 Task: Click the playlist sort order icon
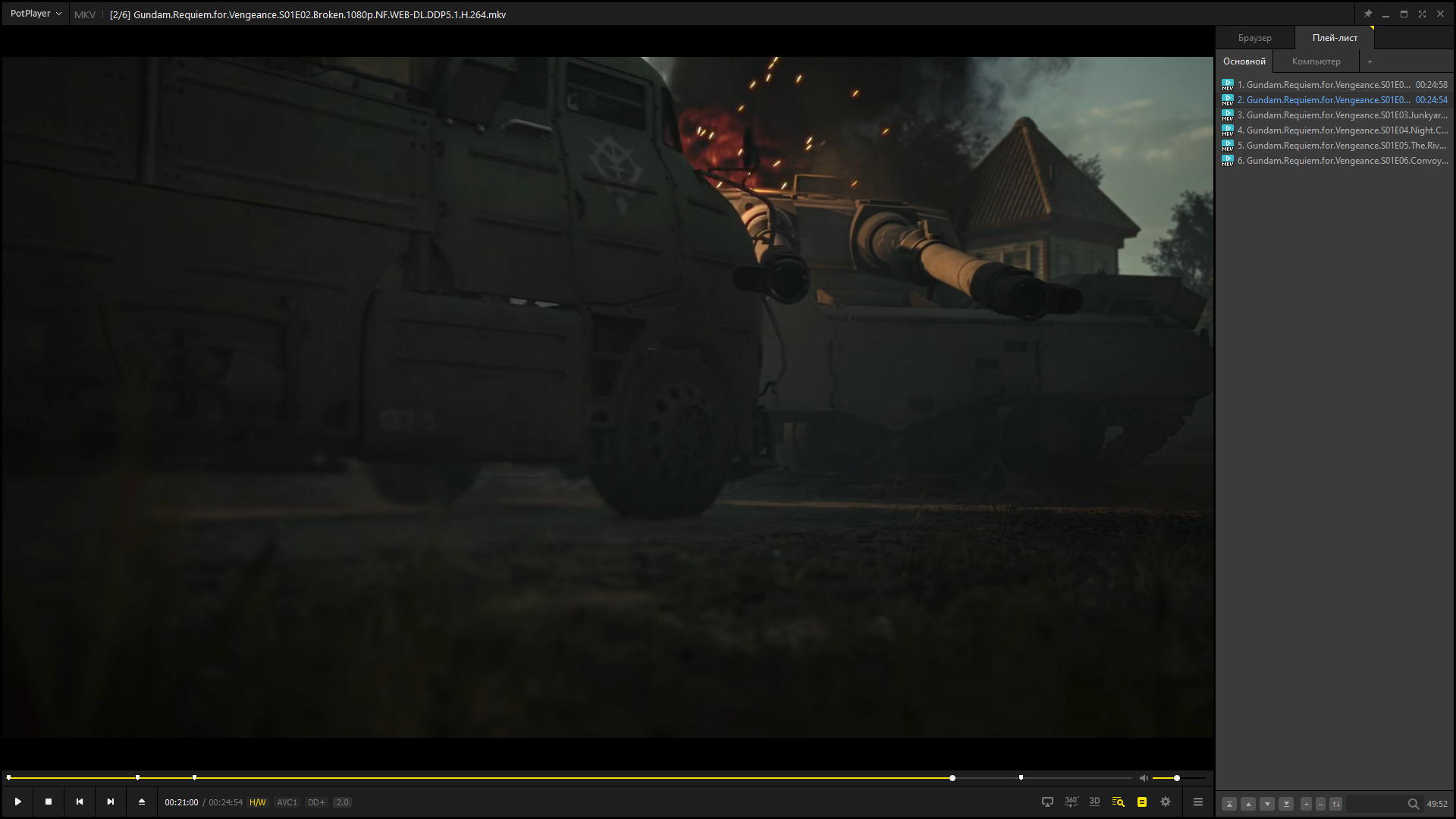[x=1336, y=804]
